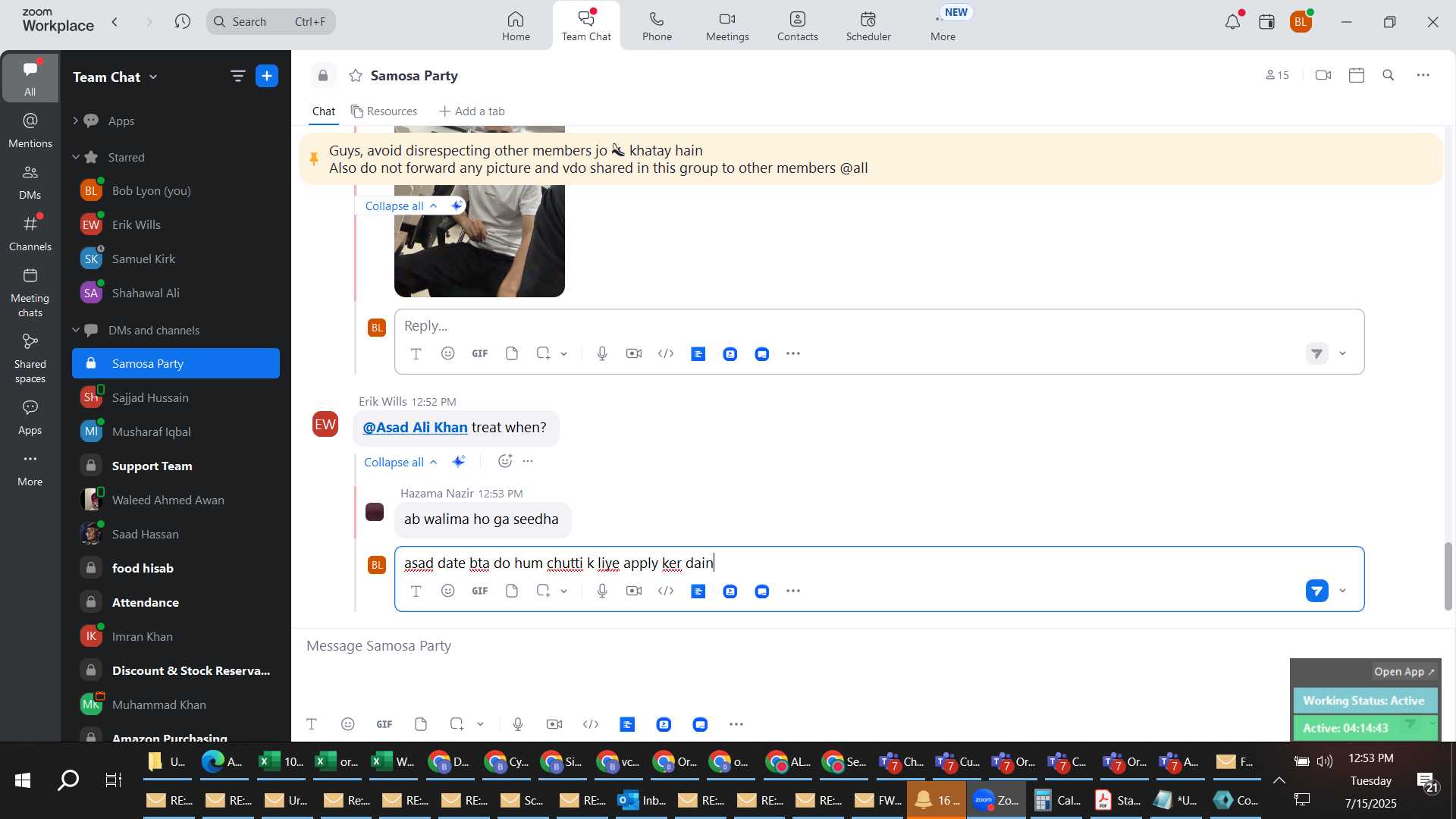View the 15 members list
The width and height of the screenshot is (1456, 819).
point(1278,75)
